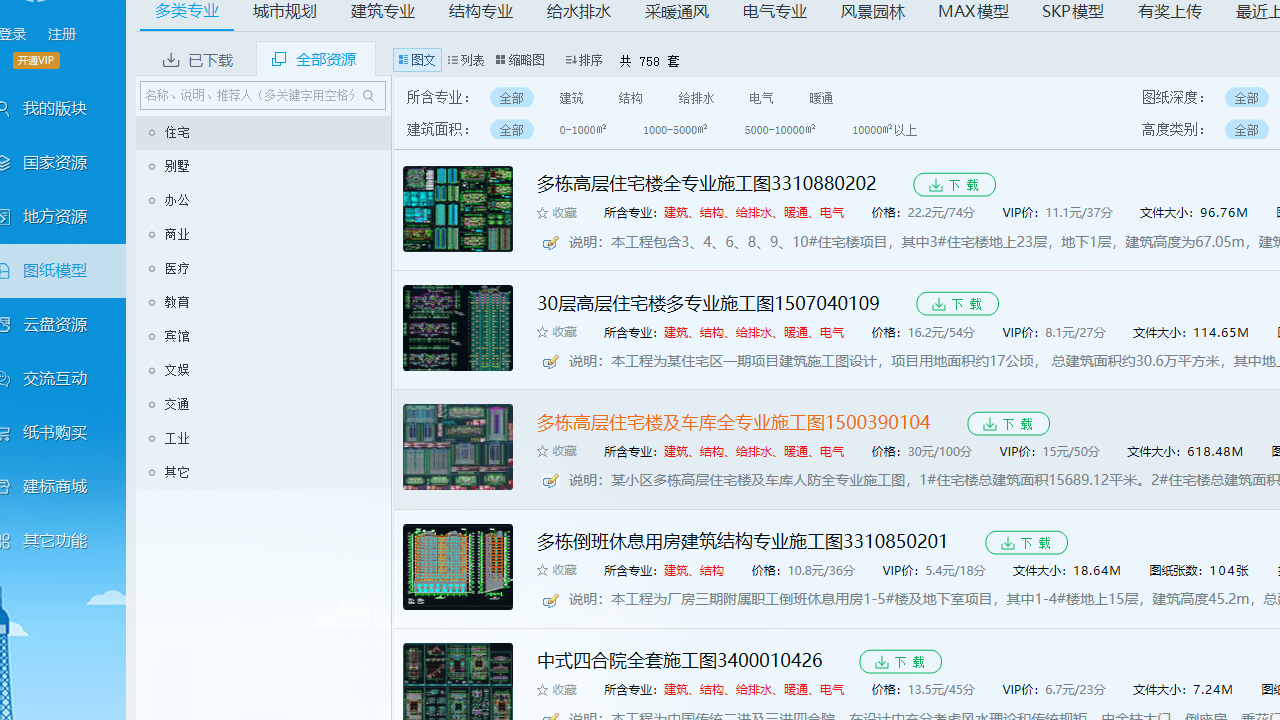Open 云盘资源 in left sidebar
Viewport: 1280px width, 720px height.
point(55,325)
